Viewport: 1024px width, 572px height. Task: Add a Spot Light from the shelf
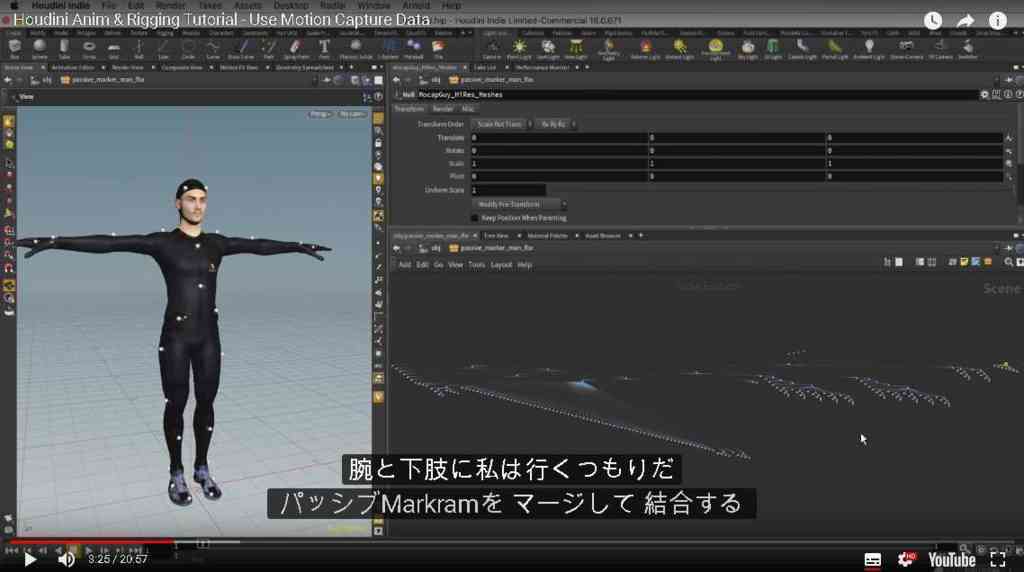(547, 48)
